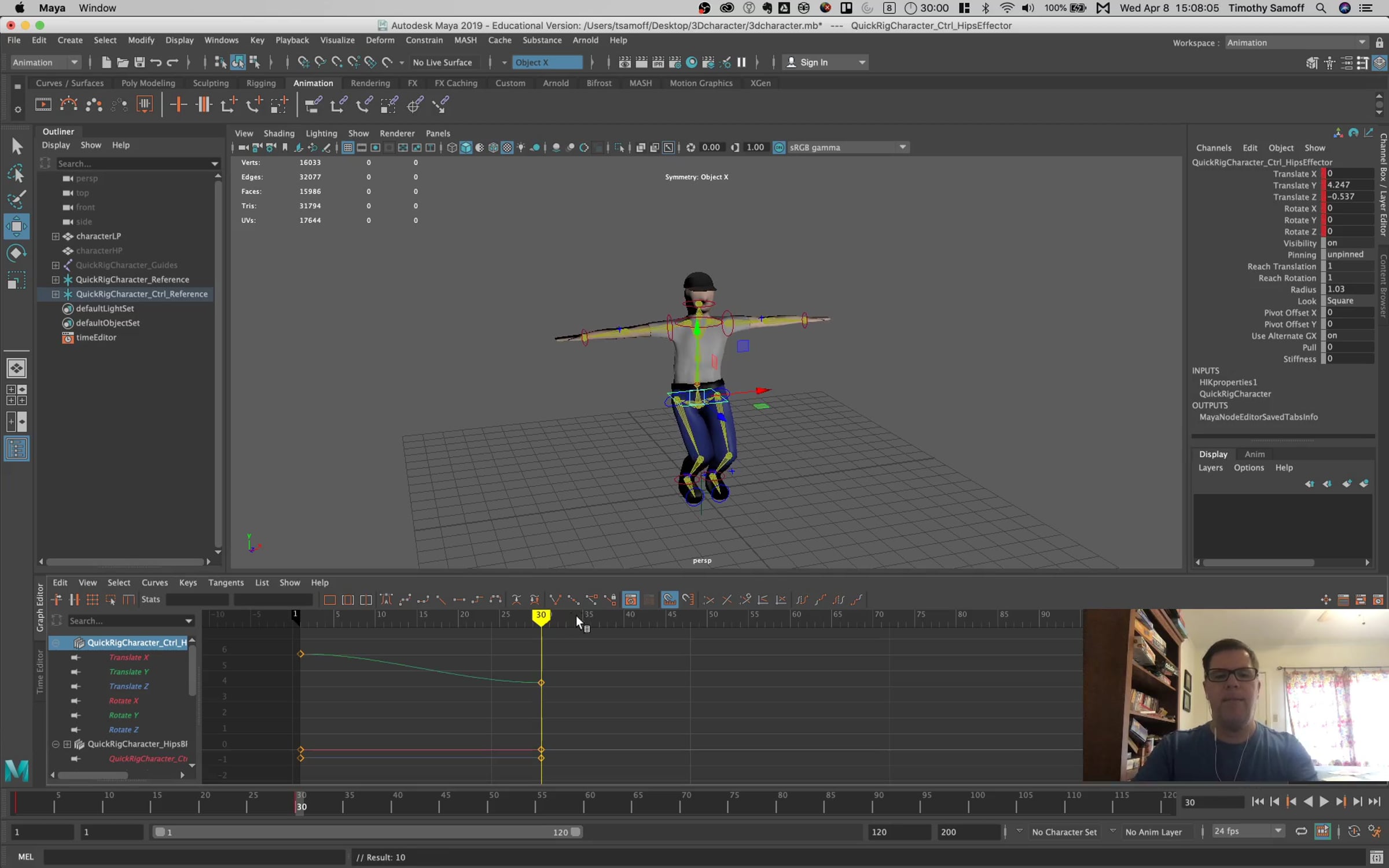1389x868 pixels.
Task: Open the Deform menu
Action: point(380,40)
